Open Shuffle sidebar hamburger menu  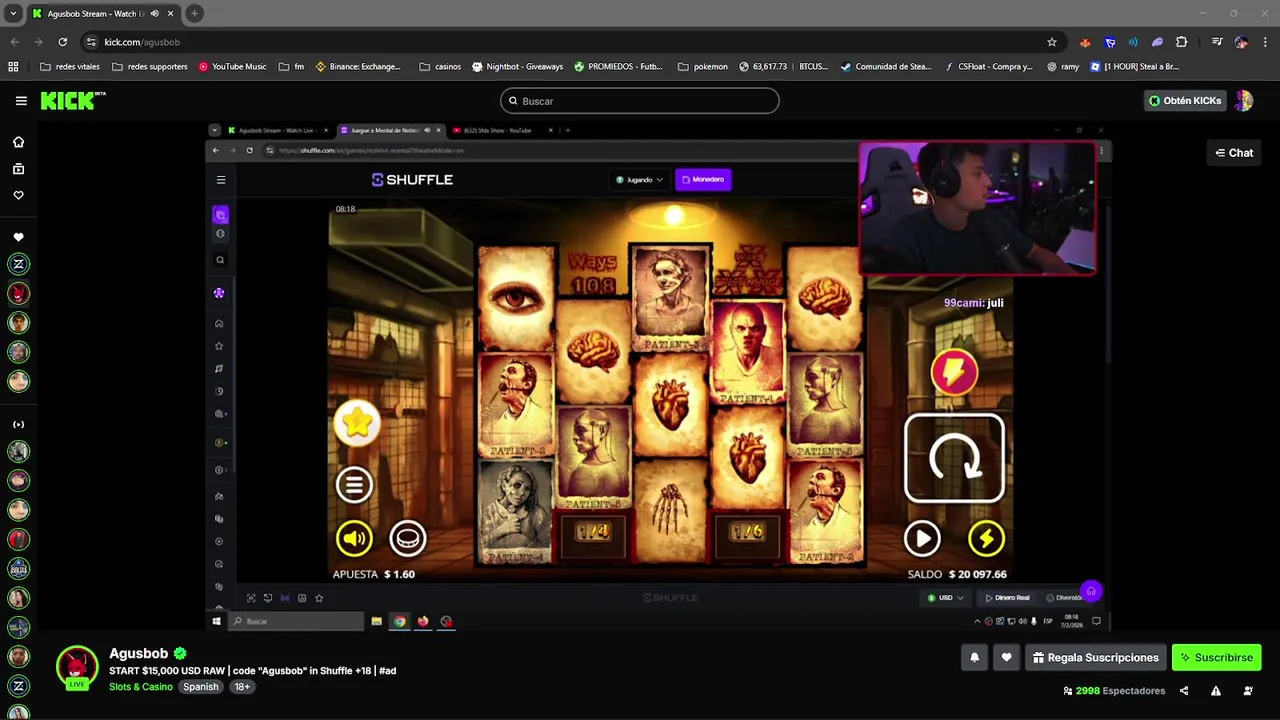221,180
